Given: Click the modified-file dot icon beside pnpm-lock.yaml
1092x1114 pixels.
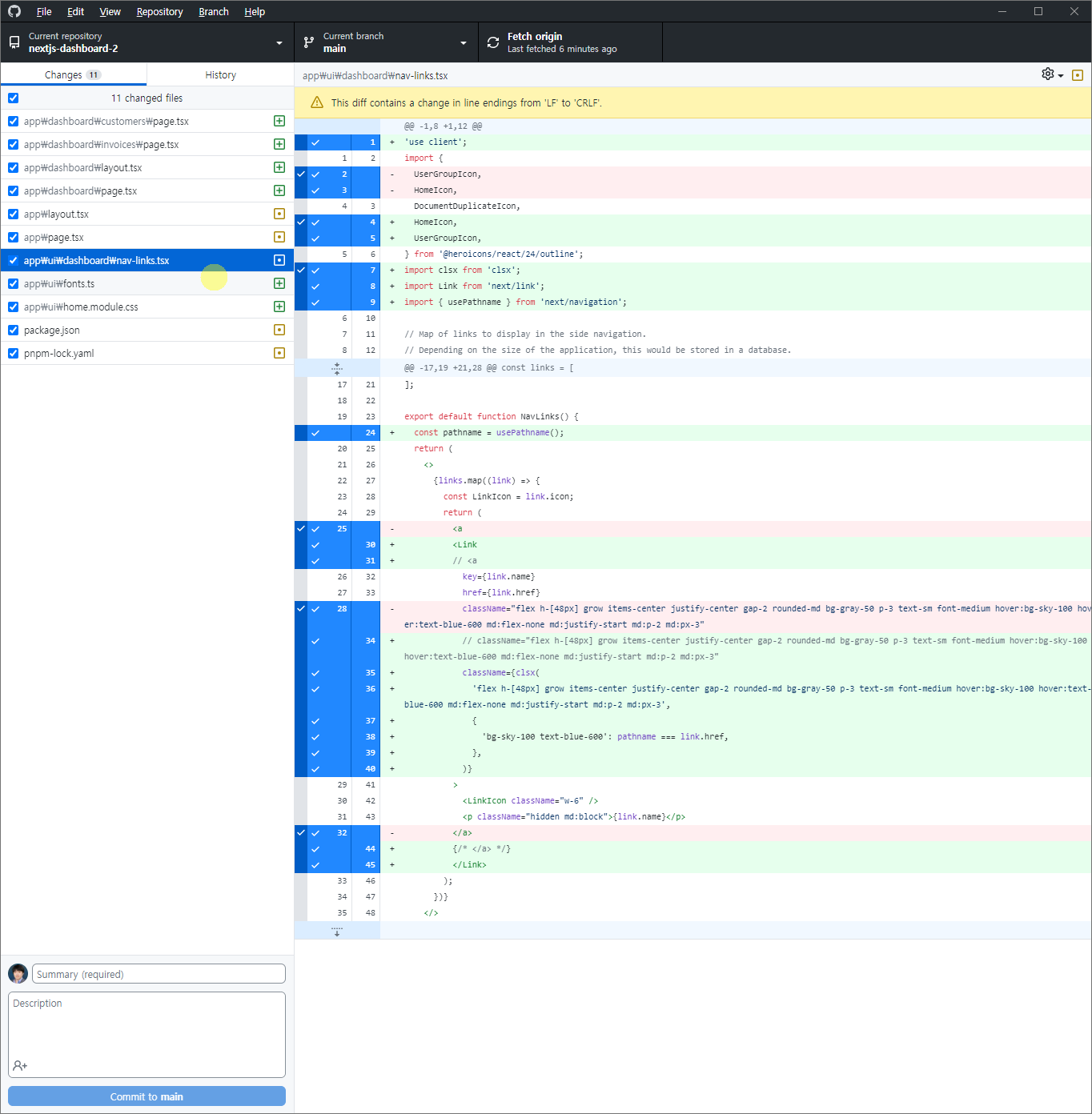Looking at the screenshot, I should pyautogui.click(x=279, y=352).
